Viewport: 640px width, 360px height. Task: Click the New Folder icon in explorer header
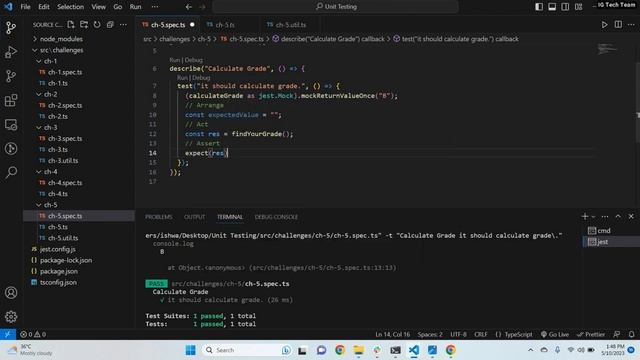pos(84,24)
